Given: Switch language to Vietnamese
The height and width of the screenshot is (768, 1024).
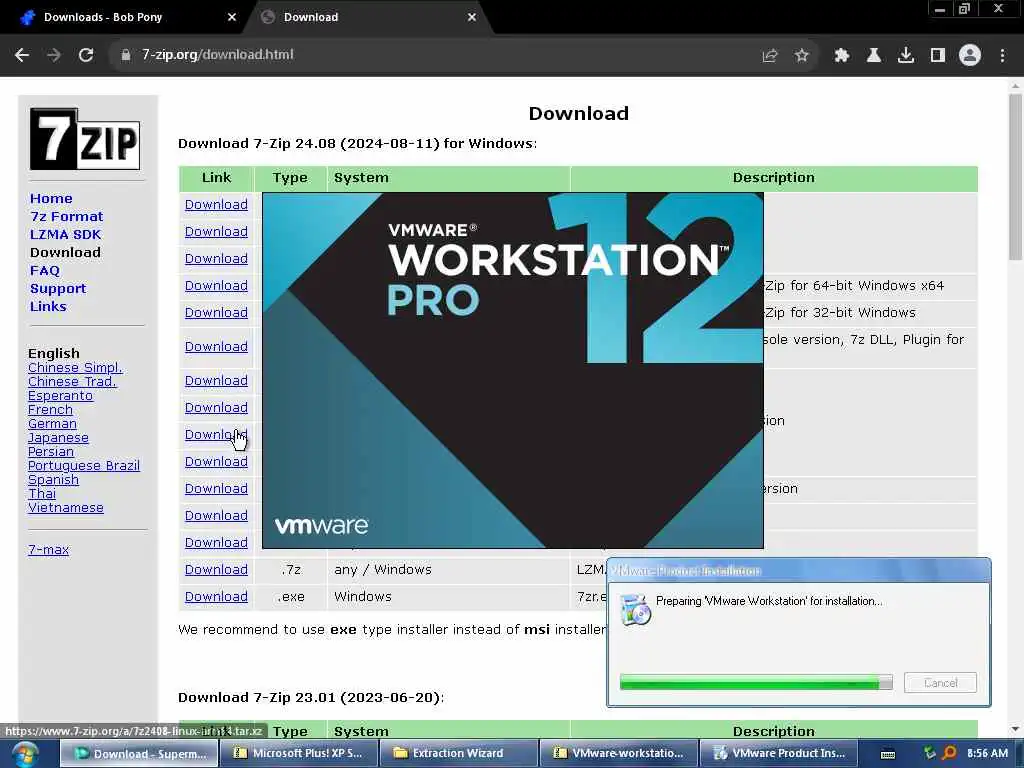Looking at the screenshot, I should [x=65, y=507].
